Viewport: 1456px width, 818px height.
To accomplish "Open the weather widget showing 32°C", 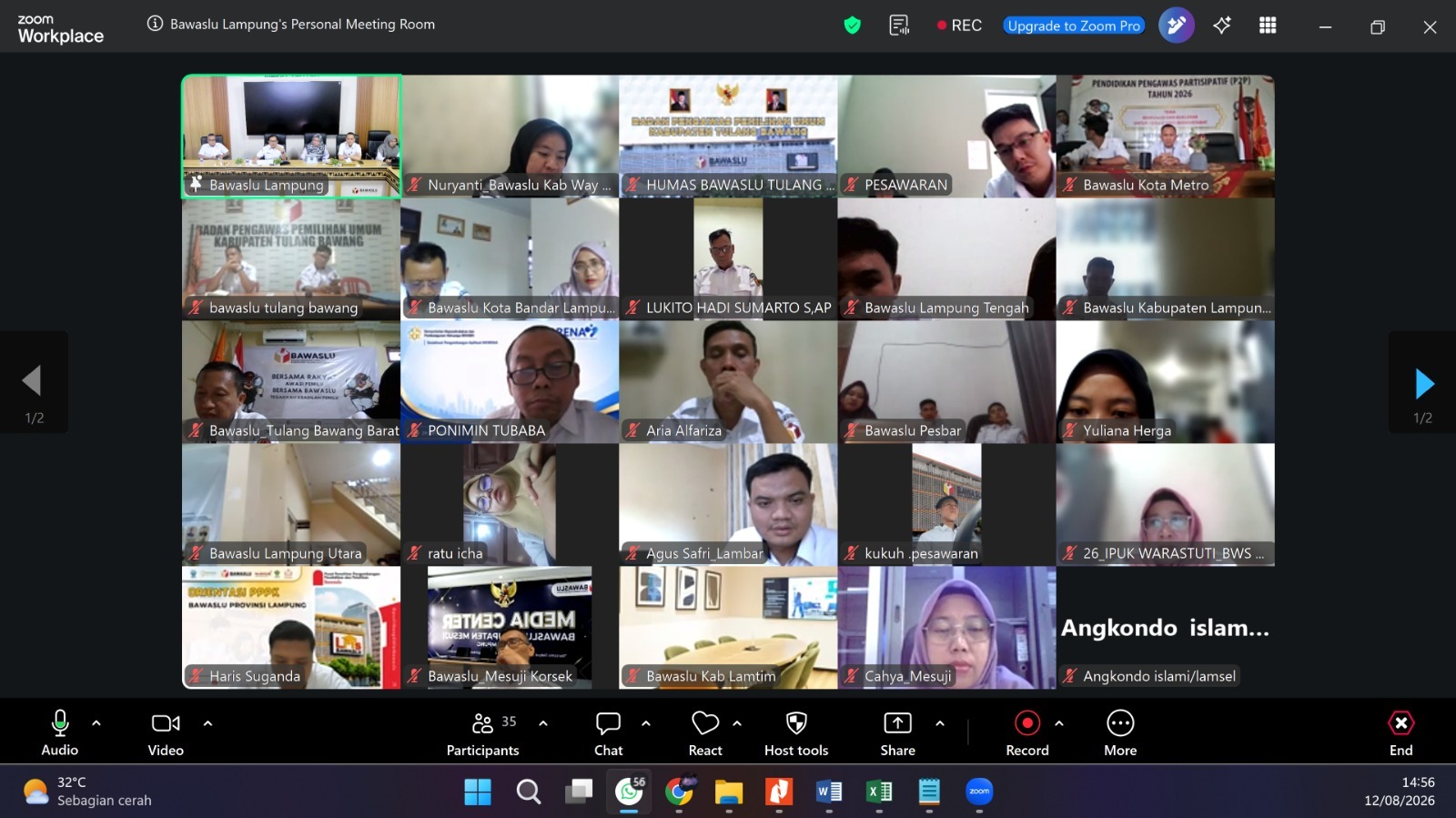I will [x=87, y=792].
